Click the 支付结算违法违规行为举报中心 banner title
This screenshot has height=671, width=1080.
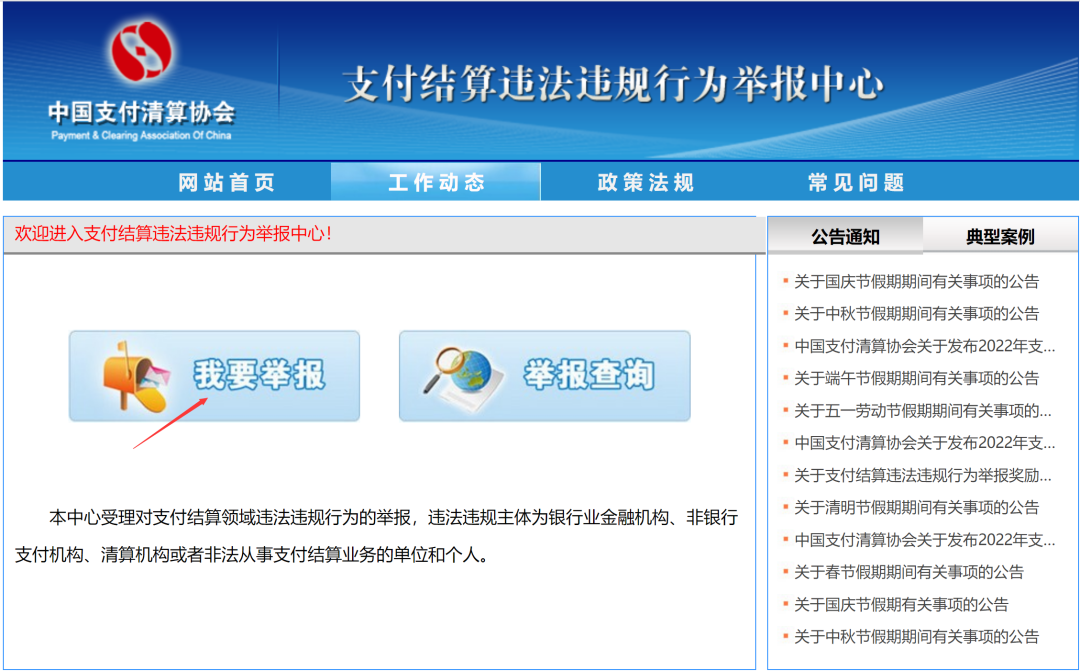pos(613,85)
